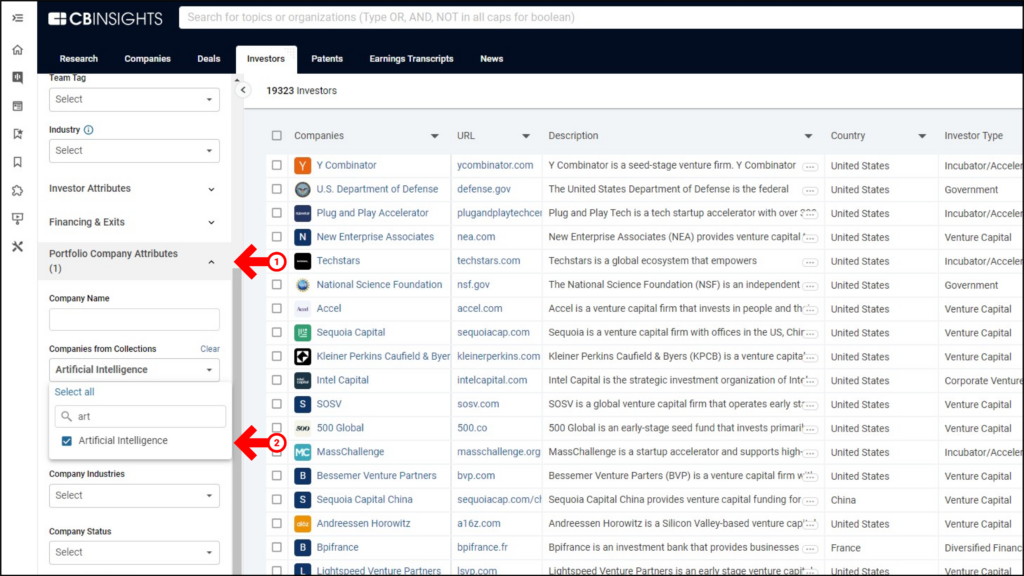1024x576 pixels.
Task: Click the National Science Foundation logo icon
Action: click(302, 285)
